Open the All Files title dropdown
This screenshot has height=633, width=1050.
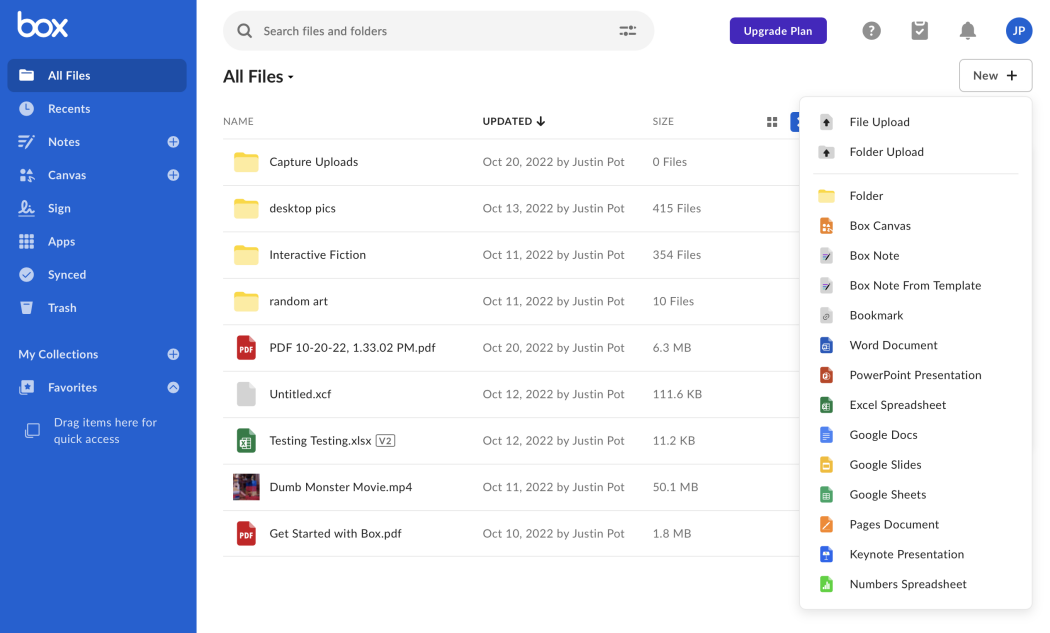click(258, 77)
